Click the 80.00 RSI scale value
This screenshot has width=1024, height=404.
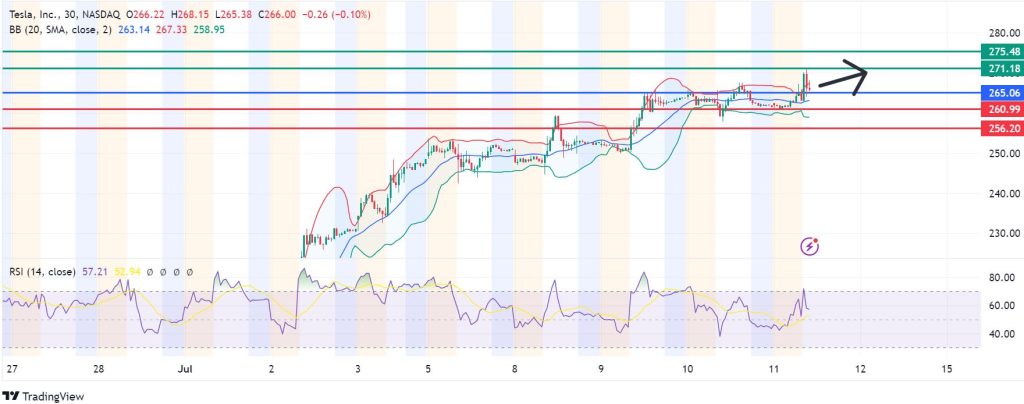point(1002,277)
